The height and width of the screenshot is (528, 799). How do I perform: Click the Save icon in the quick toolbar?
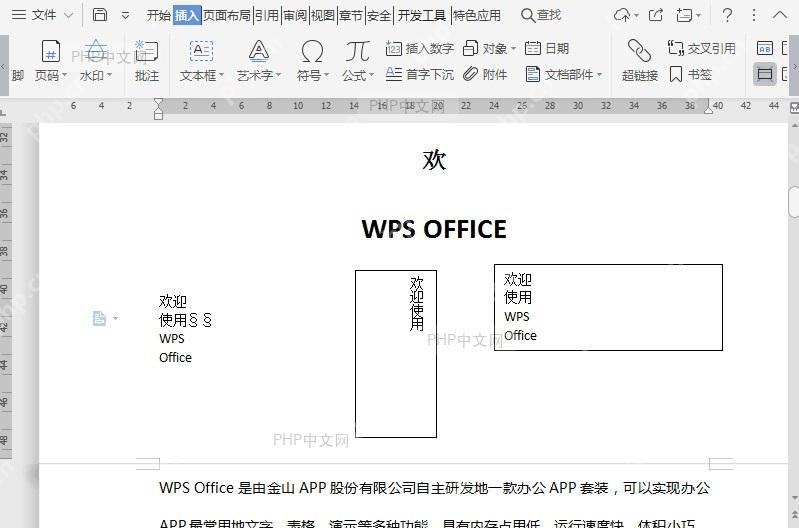point(100,15)
